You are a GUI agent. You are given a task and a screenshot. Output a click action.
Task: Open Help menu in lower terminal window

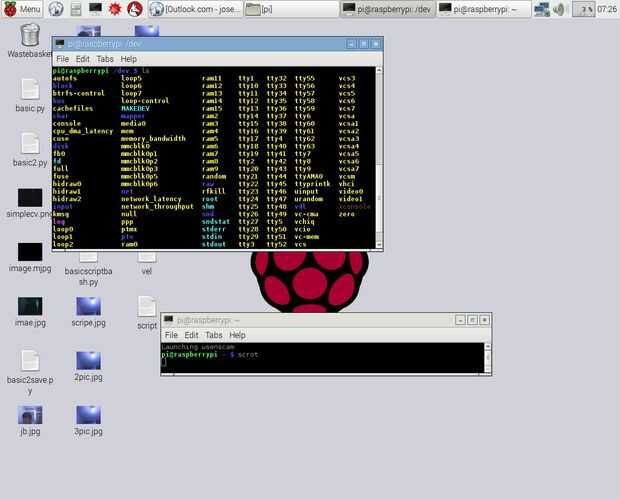tap(237, 335)
